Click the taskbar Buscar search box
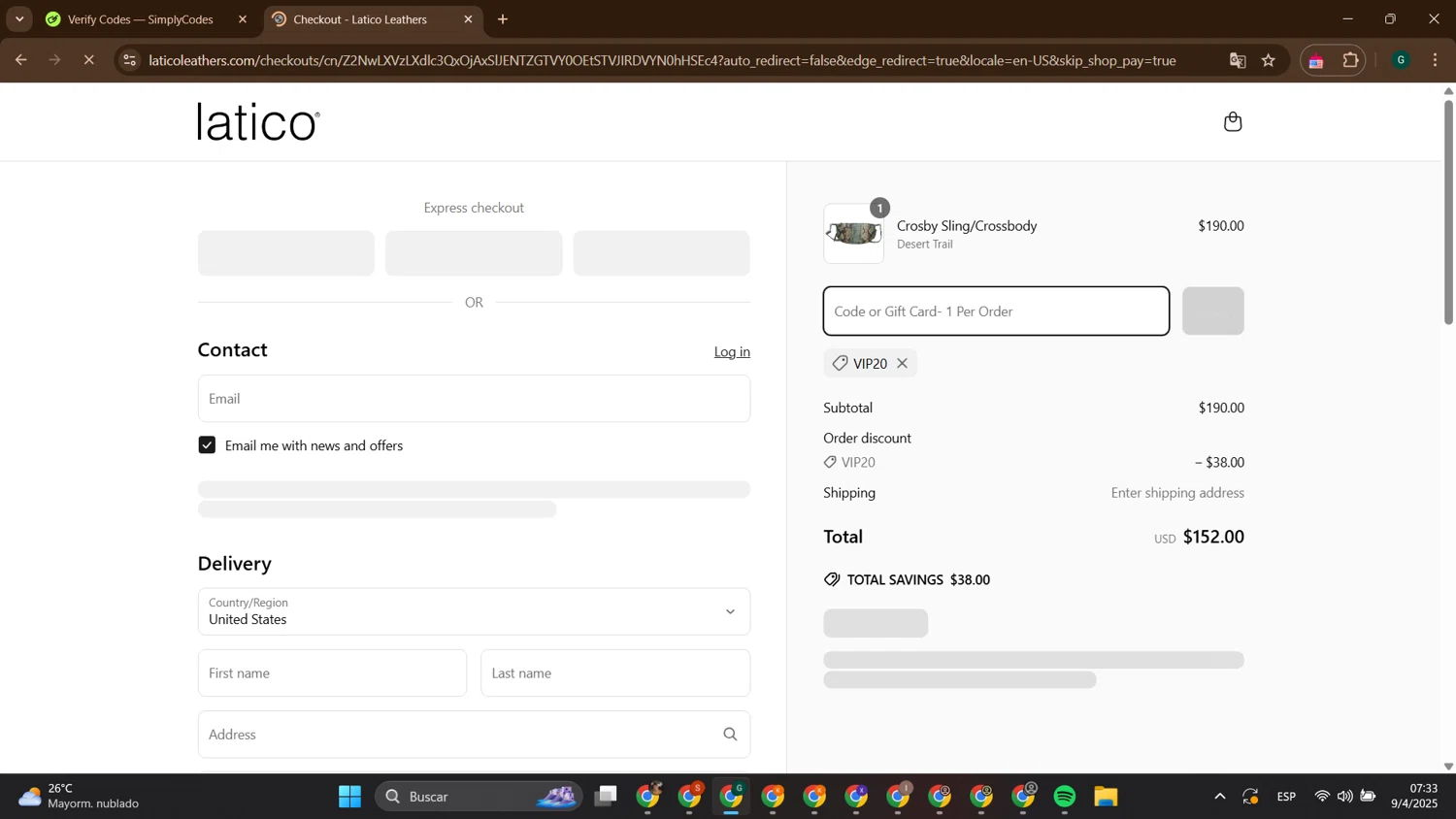 coord(480,797)
